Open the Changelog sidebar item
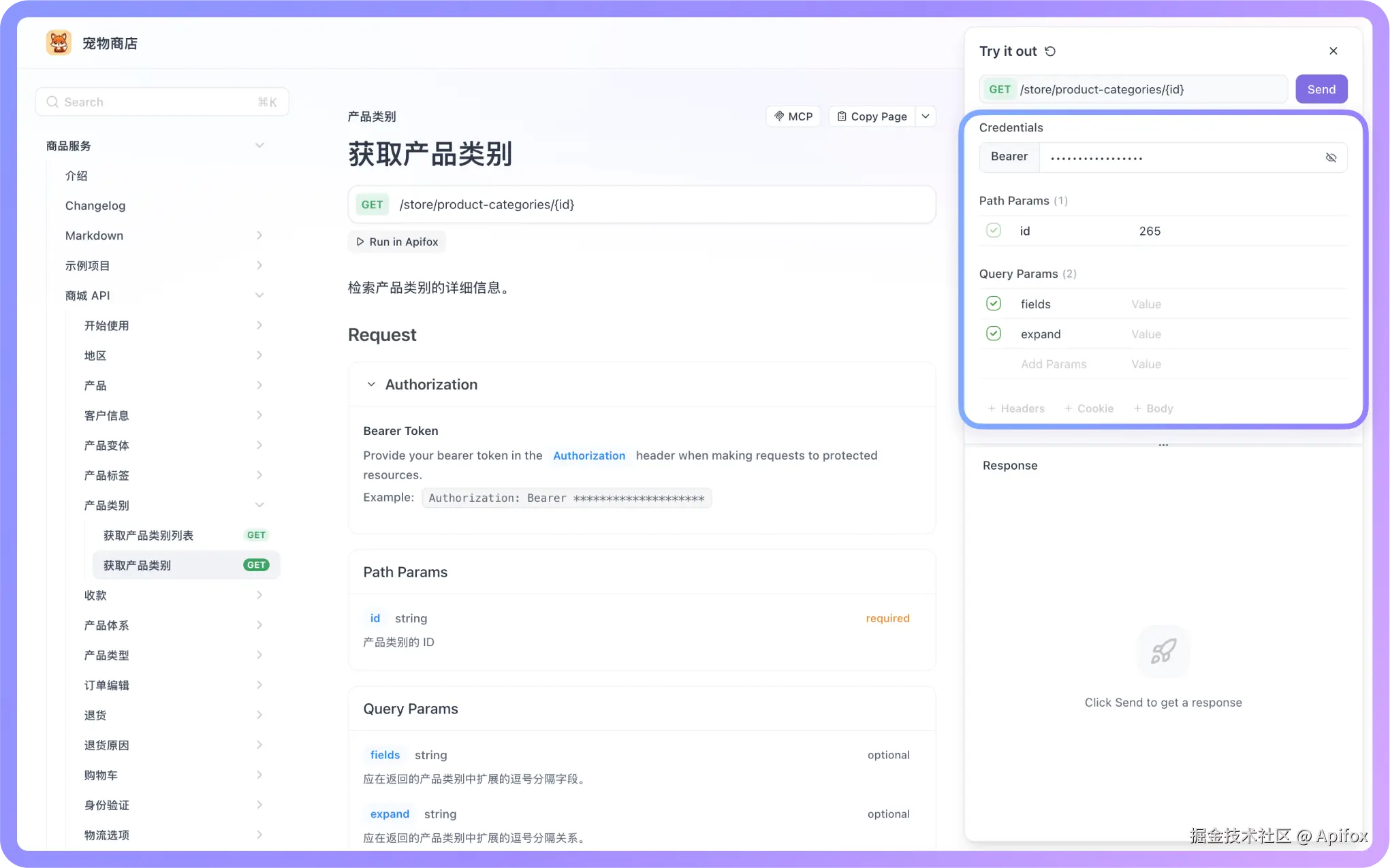This screenshot has width=1390, height=868. (x=95, y=206)
